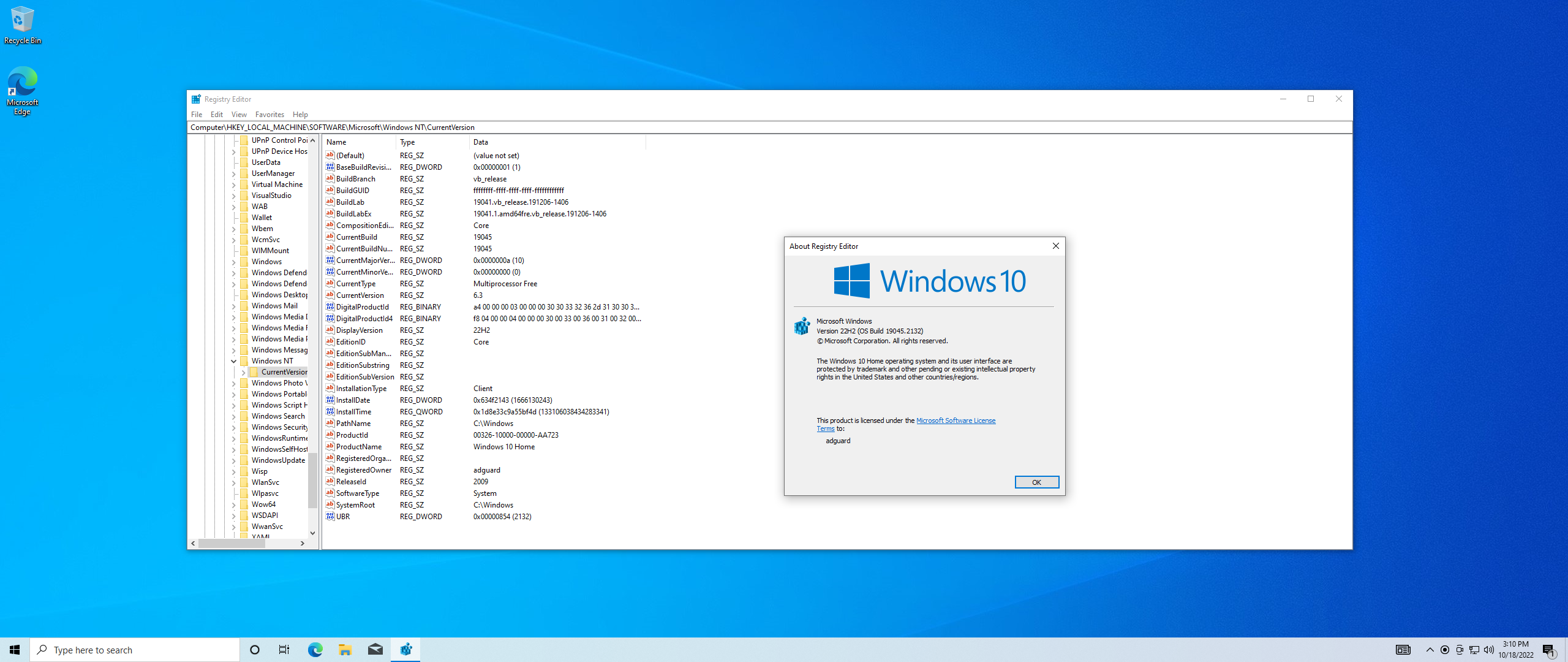Select the UBR DWORD value icon
1568x662 pixels.
(330, 516)
